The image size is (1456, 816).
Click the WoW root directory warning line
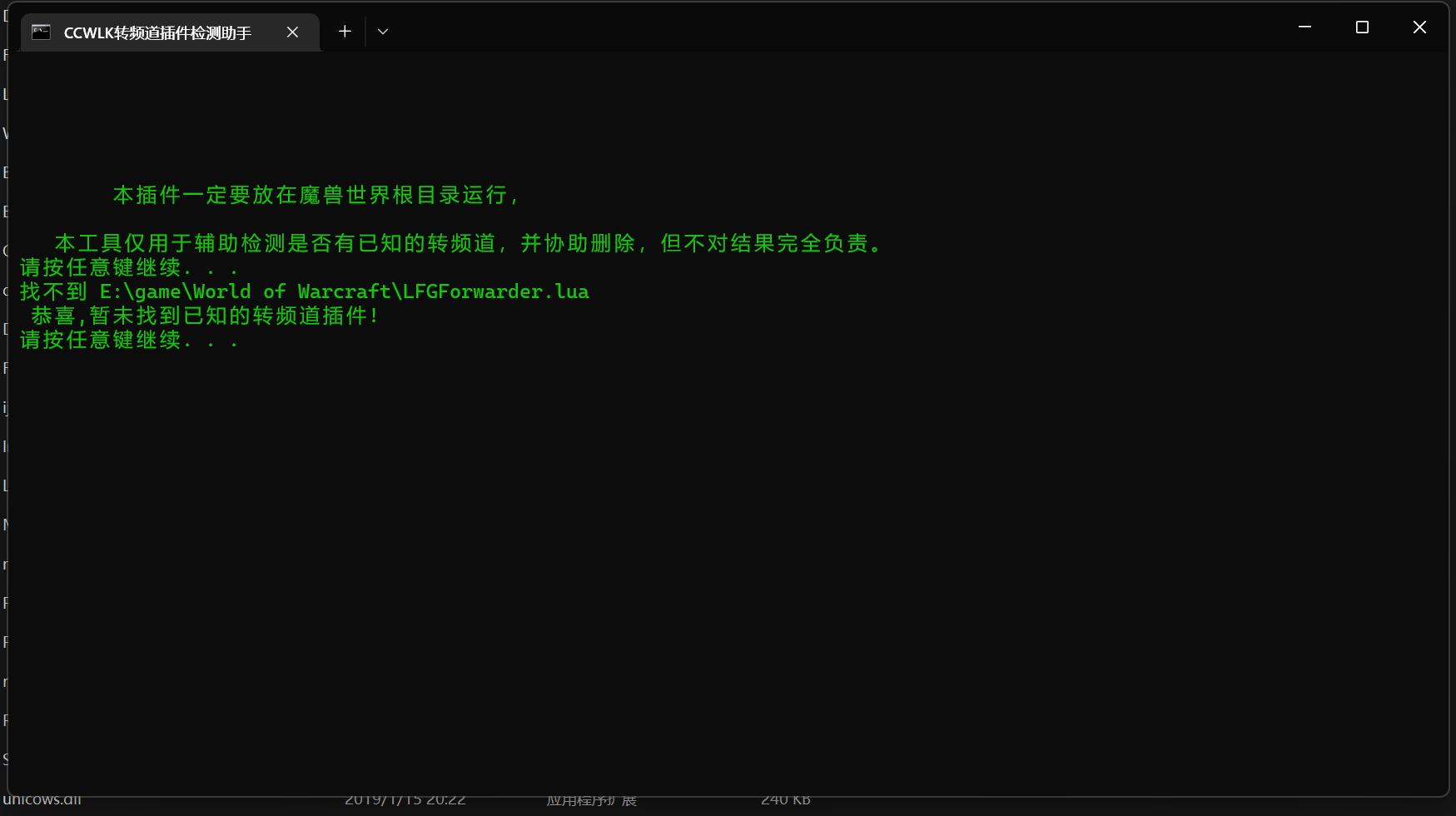point(315,194)
